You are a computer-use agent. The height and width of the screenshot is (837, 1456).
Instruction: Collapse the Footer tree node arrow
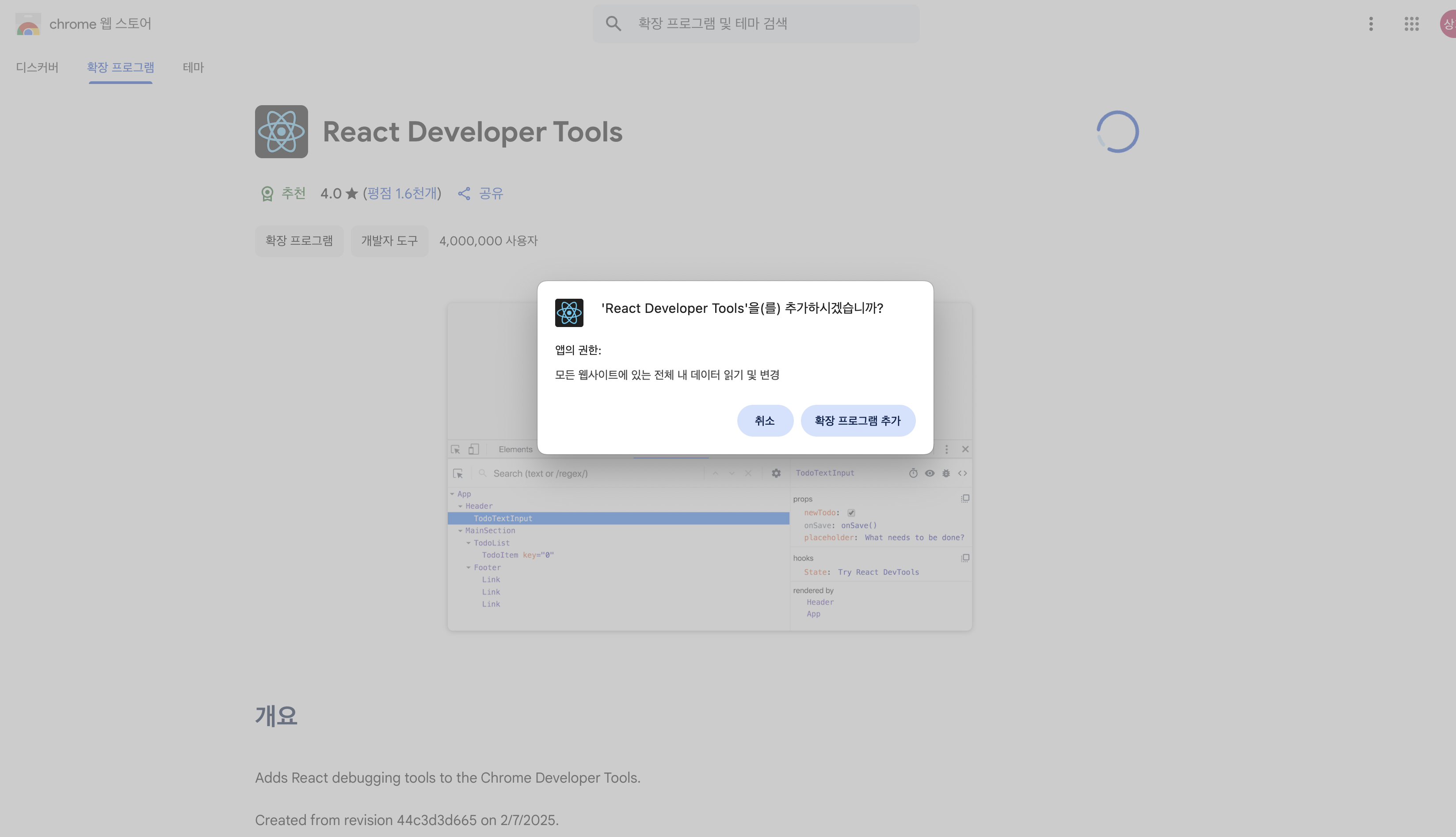tap(469, 568)
